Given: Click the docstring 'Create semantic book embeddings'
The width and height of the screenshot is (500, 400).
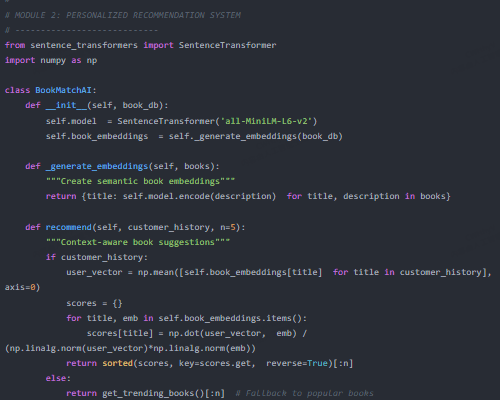Looking at the screenshot, I should click(140, 181).
